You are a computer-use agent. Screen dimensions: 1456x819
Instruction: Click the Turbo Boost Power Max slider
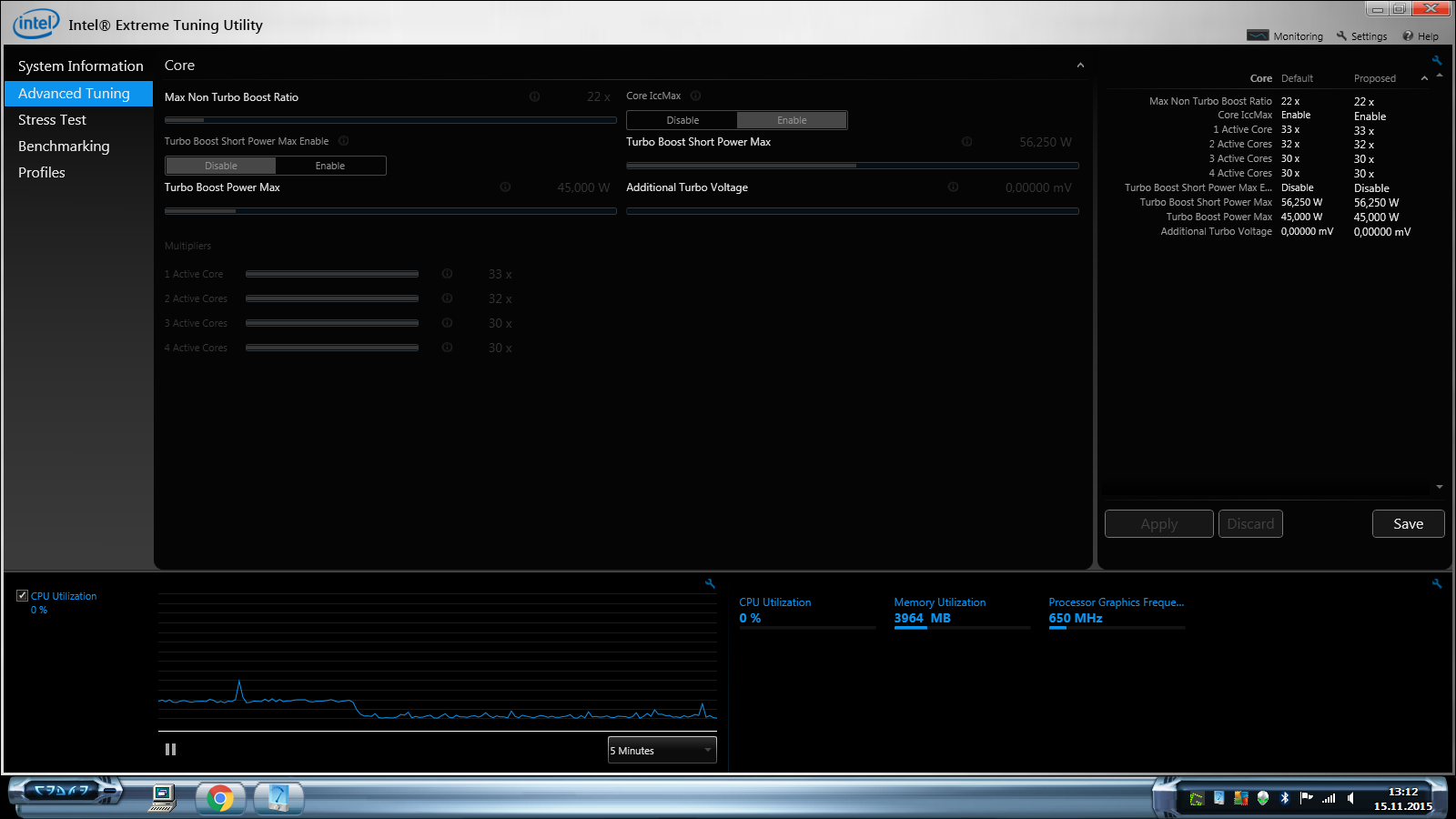[x=389, y=211]
